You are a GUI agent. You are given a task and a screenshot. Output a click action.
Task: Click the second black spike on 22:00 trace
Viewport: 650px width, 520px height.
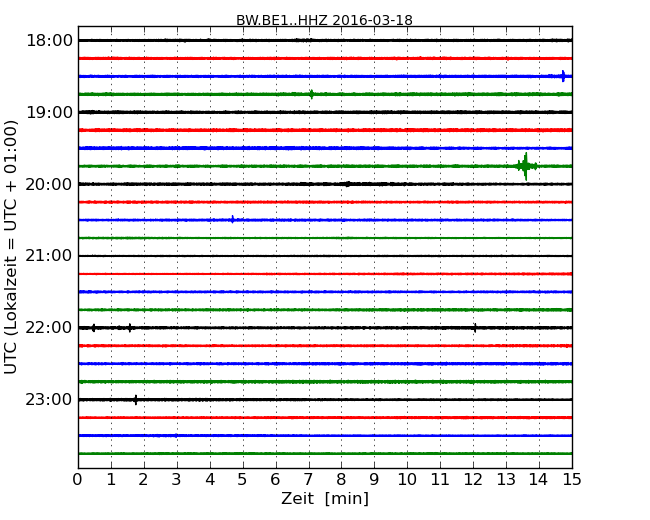pos(130,328)
